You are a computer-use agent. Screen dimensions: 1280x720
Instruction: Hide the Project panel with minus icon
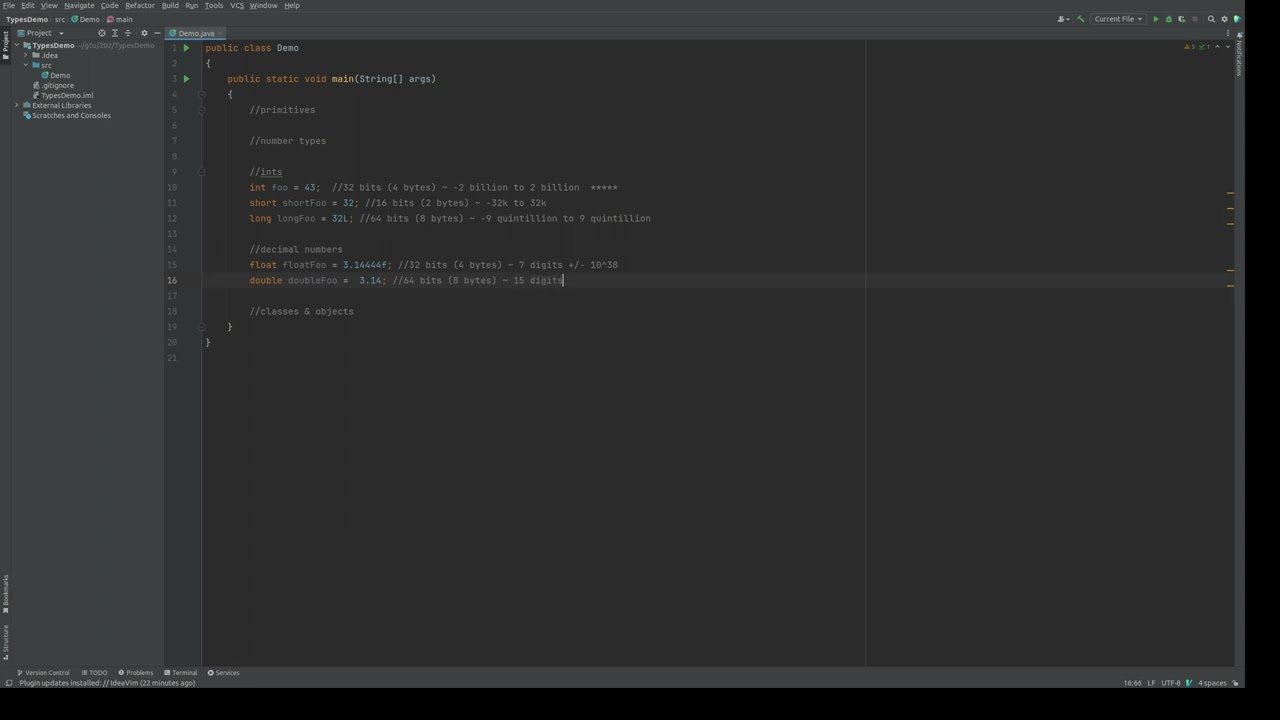tap(157, 33)
